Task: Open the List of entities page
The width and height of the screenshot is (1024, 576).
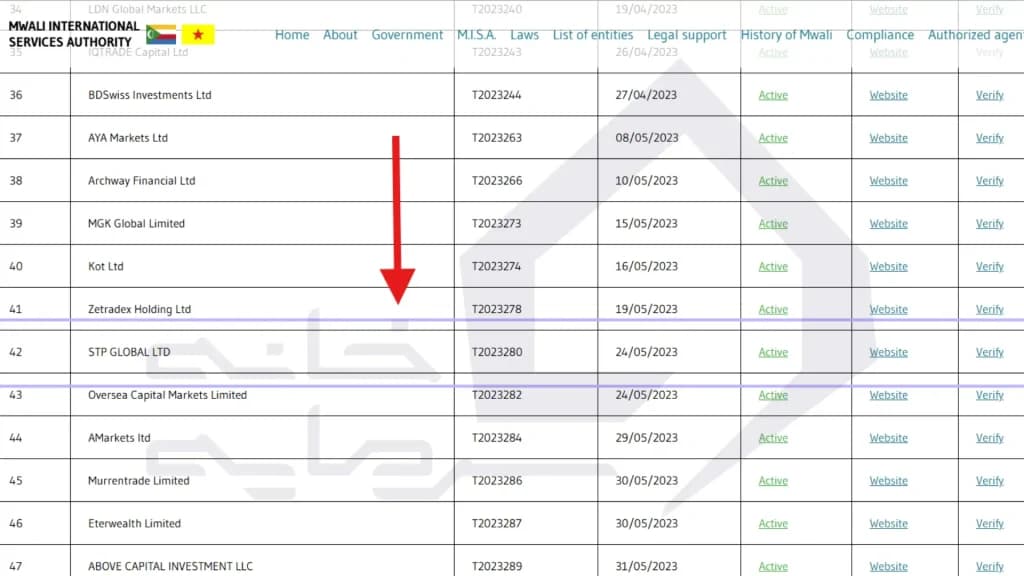Action: click(593, 35)
